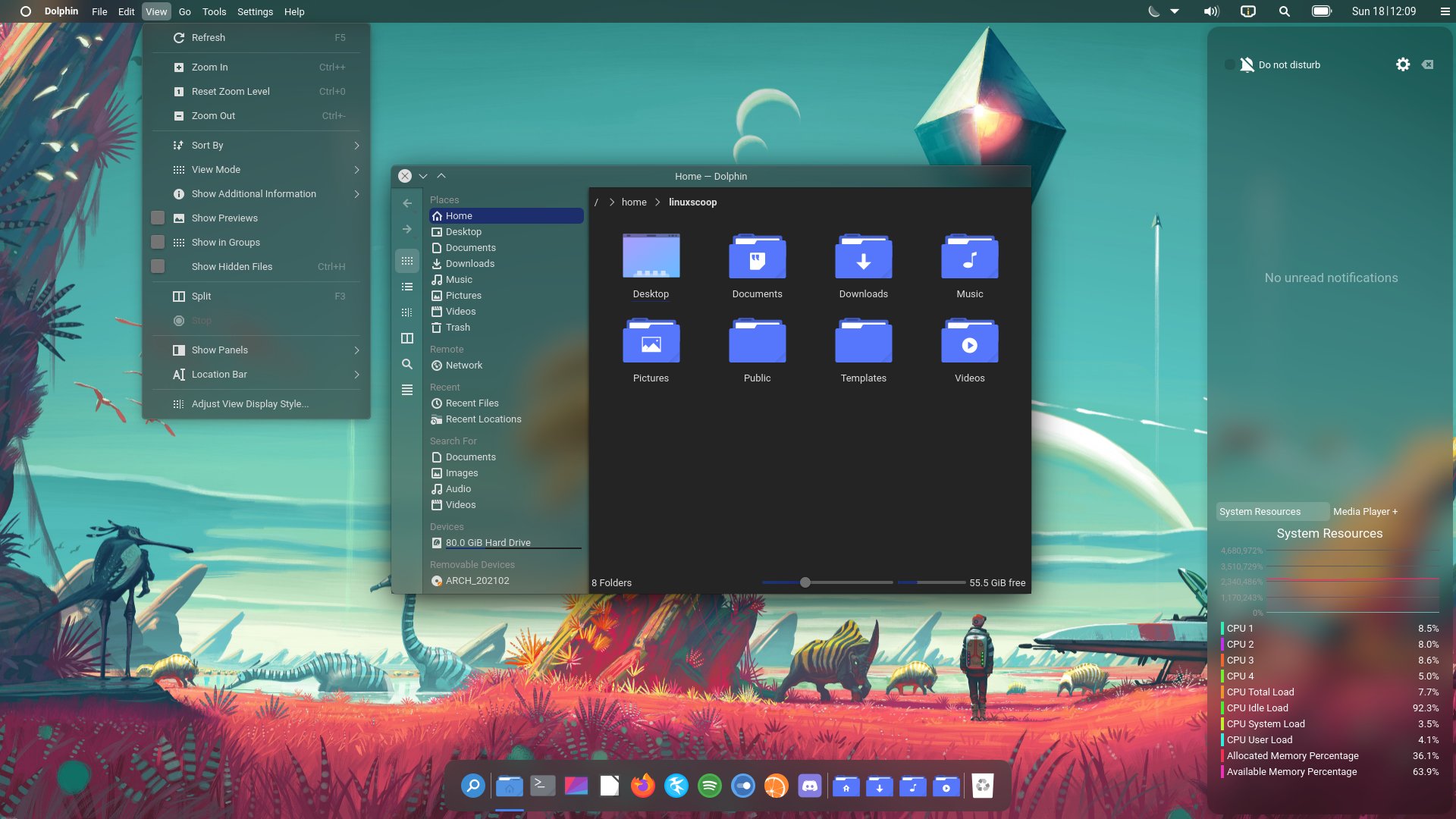Image resolution: width=1456 pixels, height=819 pixels.
Task: Open terminal from the dock
Action: click(542, 786)
